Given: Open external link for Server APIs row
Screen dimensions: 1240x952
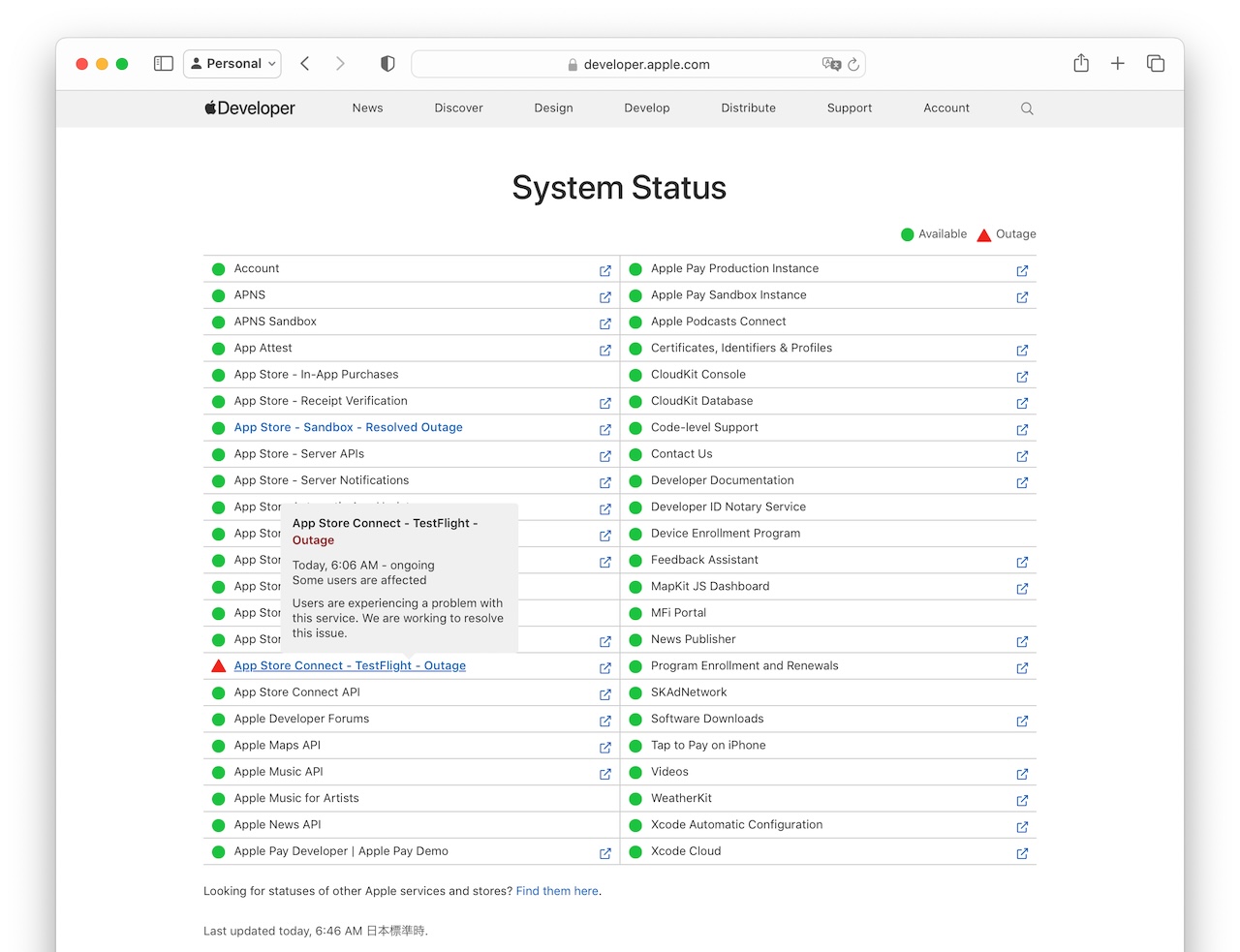Looking at the screenshot, I should coord(605,456).
